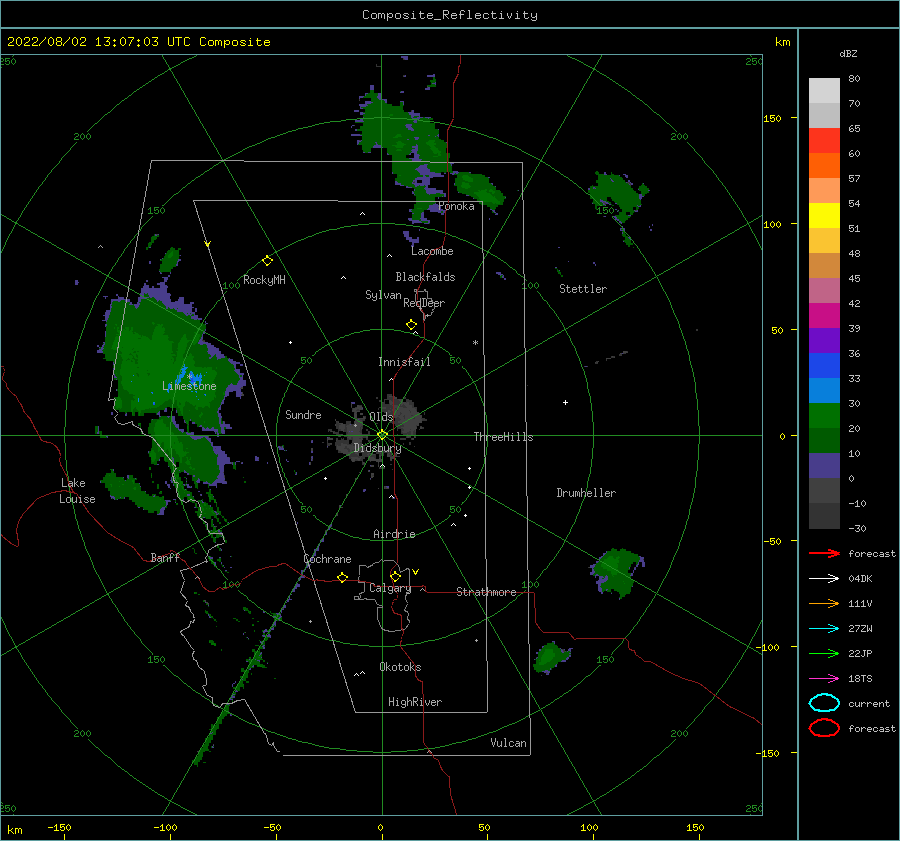900x841 pixels.
Task: Click the cyan current ellipse icon
Action: click(x=824, y=703)
